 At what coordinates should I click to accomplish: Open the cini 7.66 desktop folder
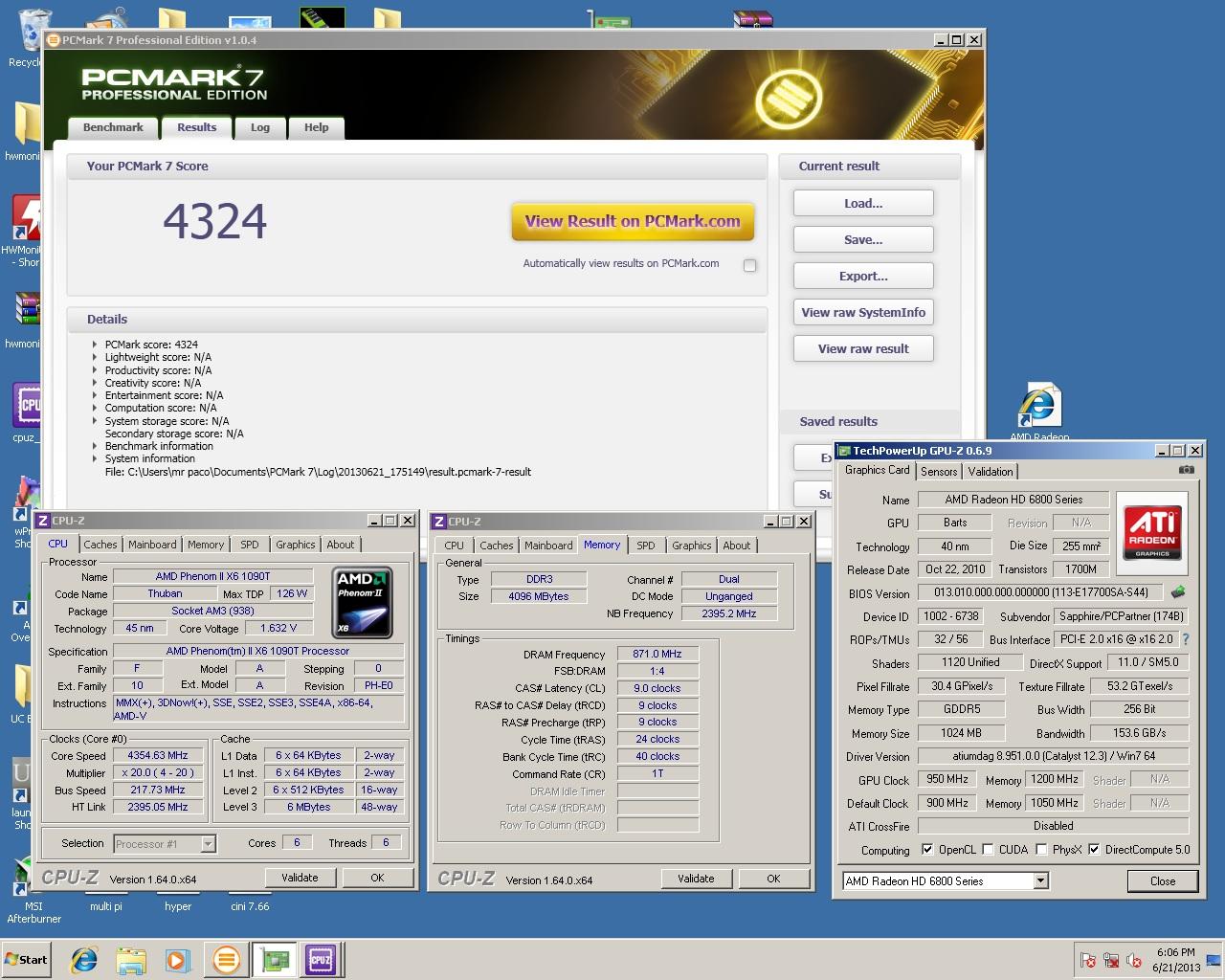pos(250,906)
